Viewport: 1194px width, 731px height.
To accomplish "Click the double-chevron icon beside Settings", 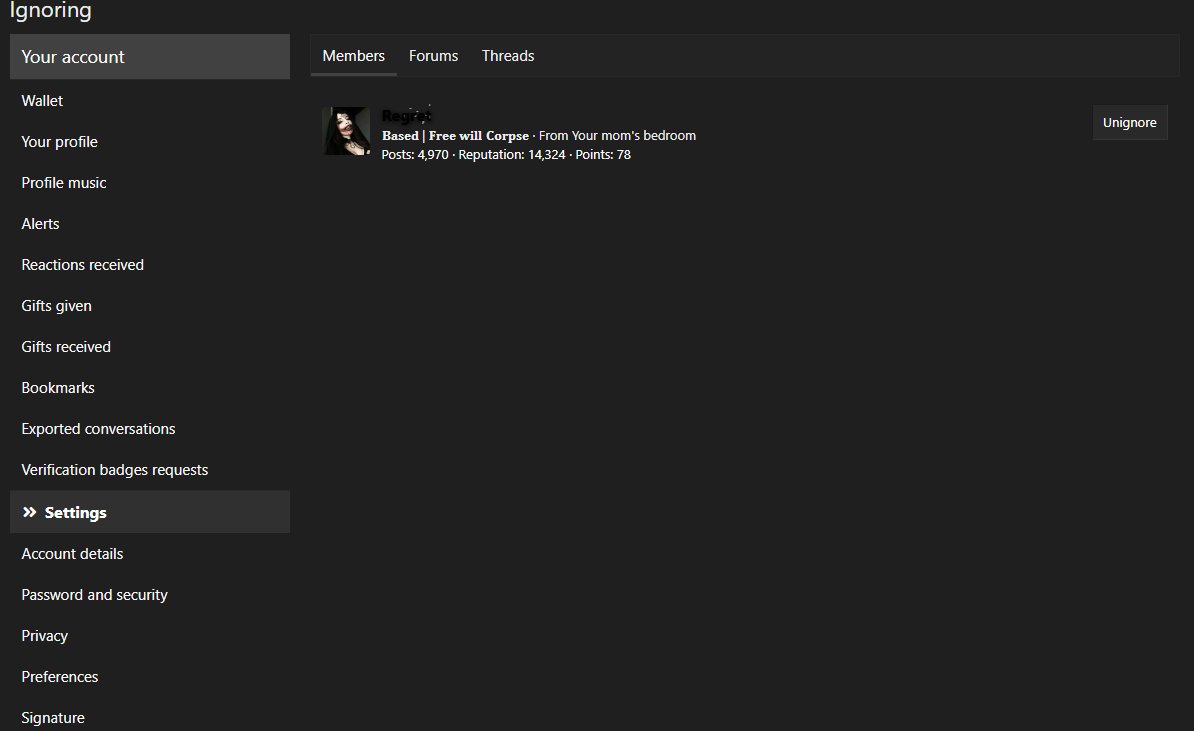I will pos(30,512).
